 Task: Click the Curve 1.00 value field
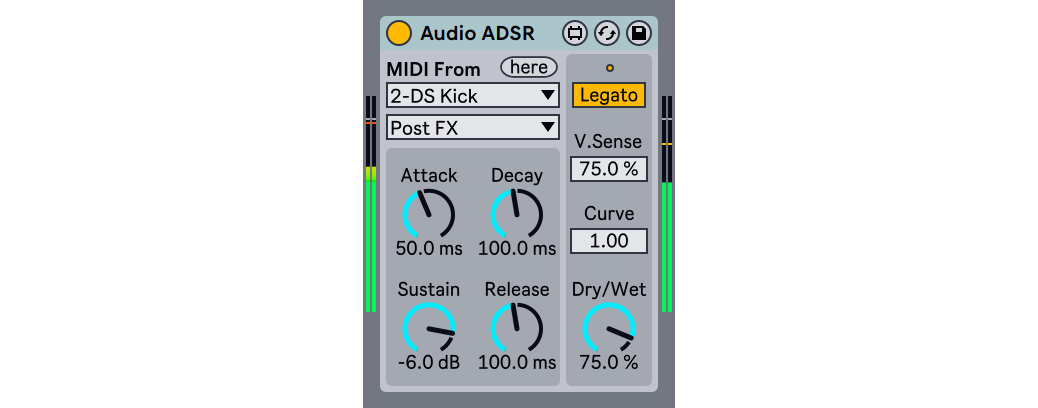point(608,241)
